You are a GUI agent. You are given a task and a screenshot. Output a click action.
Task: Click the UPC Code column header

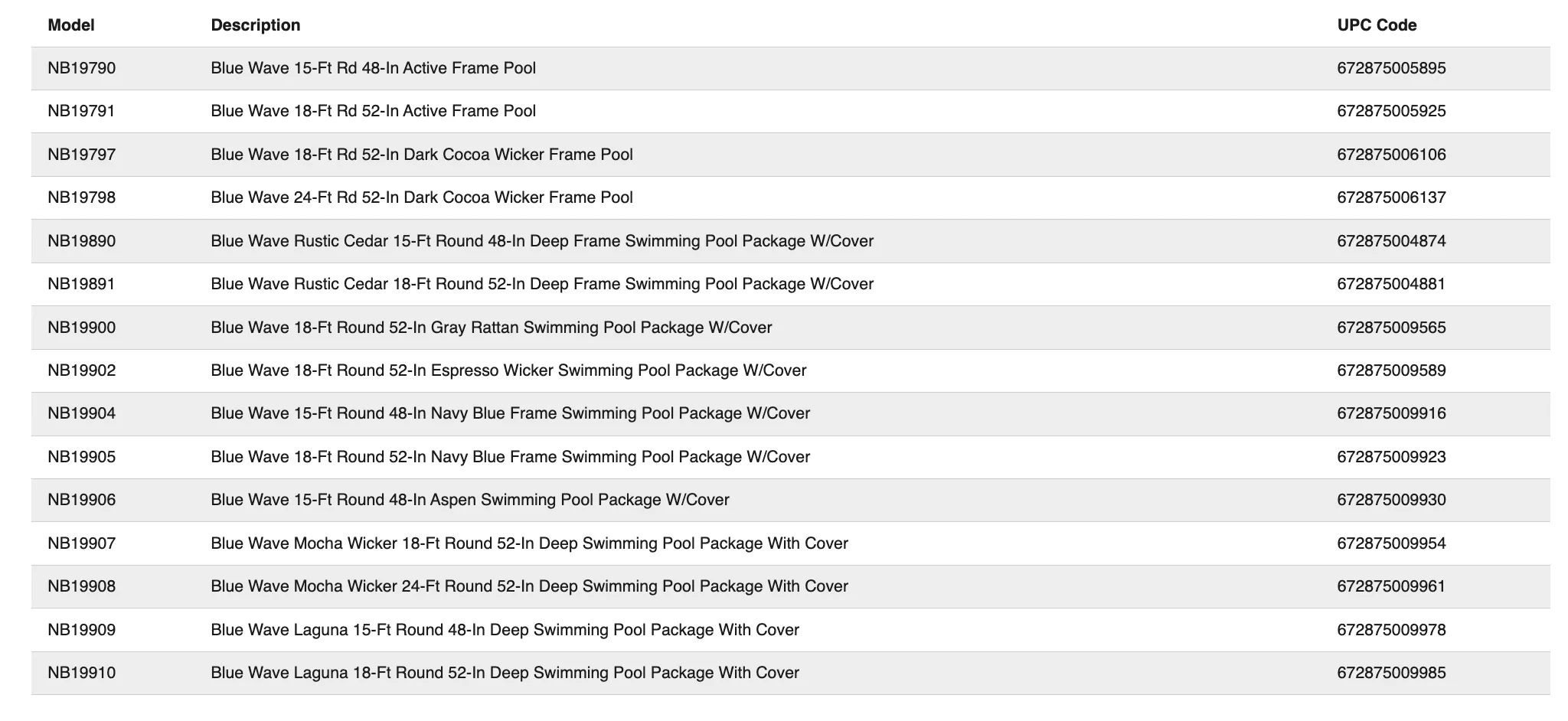pos(1377,25)
